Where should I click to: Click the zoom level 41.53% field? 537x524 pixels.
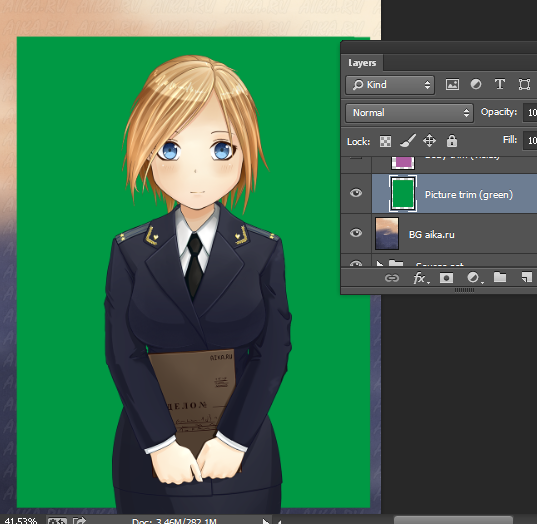click(x=21, y=521)
